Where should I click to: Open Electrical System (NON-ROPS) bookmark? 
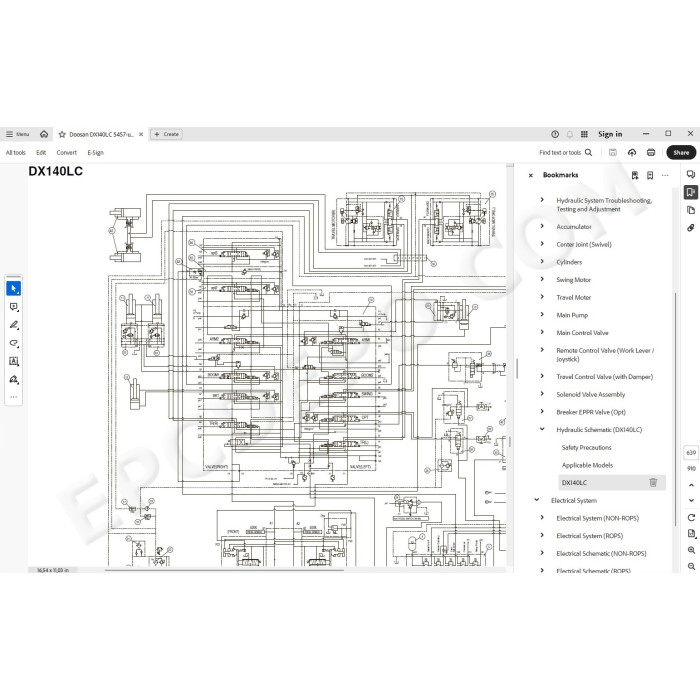pos(597,518)
